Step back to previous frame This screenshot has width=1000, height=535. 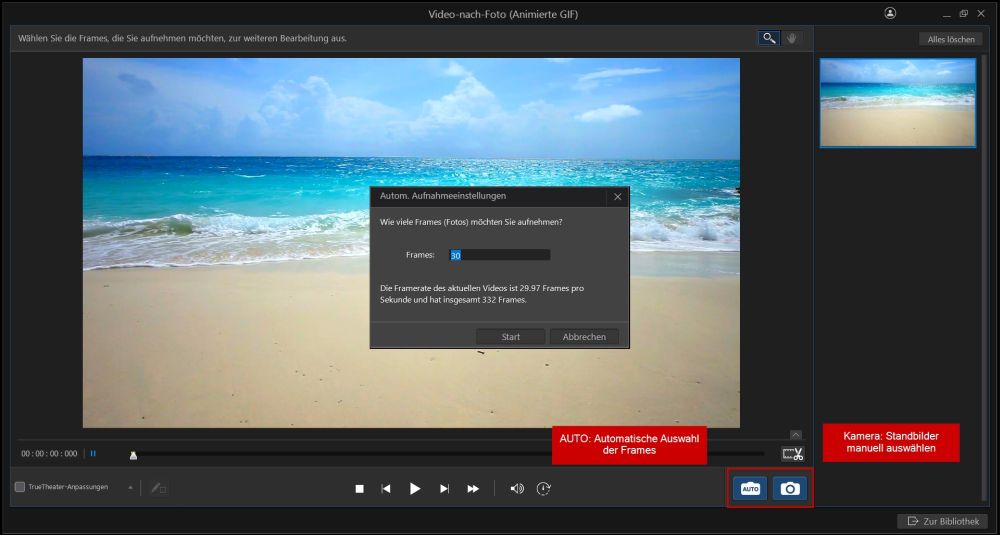point(386,488)
